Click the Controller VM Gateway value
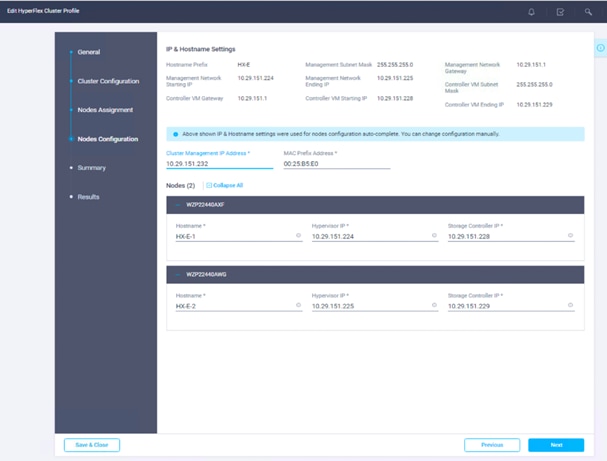 pos(252,98)
